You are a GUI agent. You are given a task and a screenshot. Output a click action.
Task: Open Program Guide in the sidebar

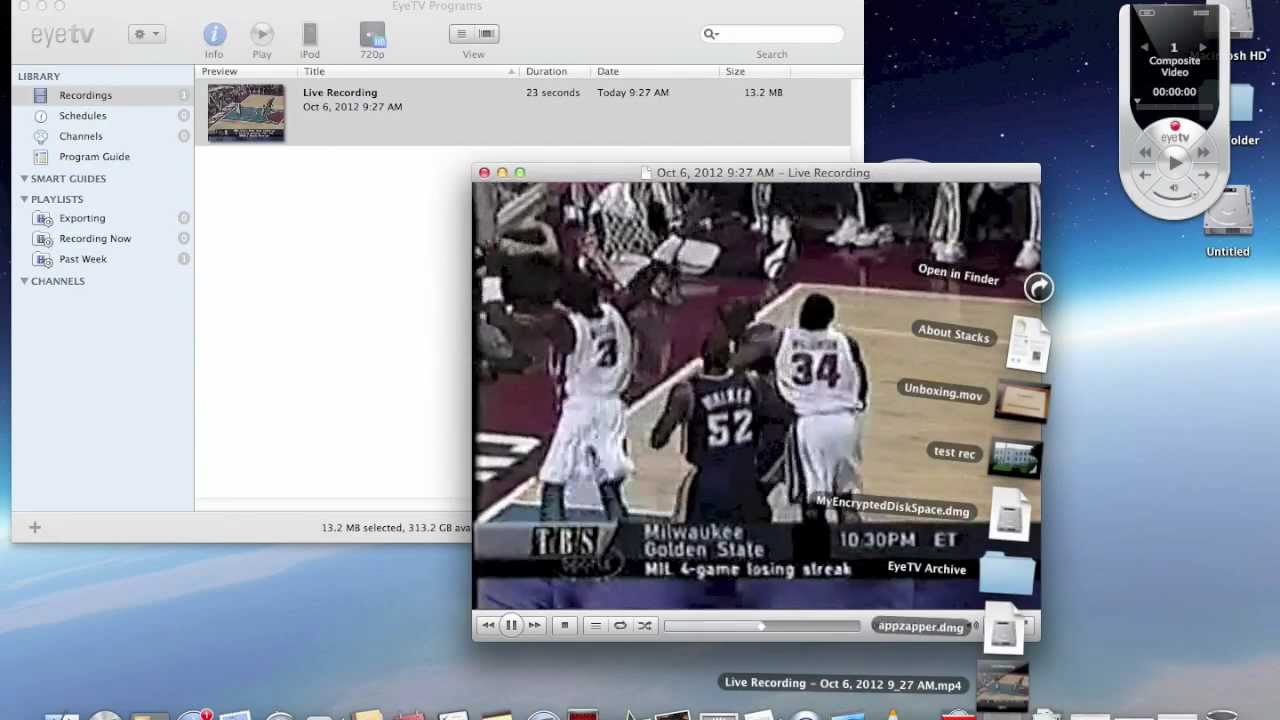click(103, 157)
